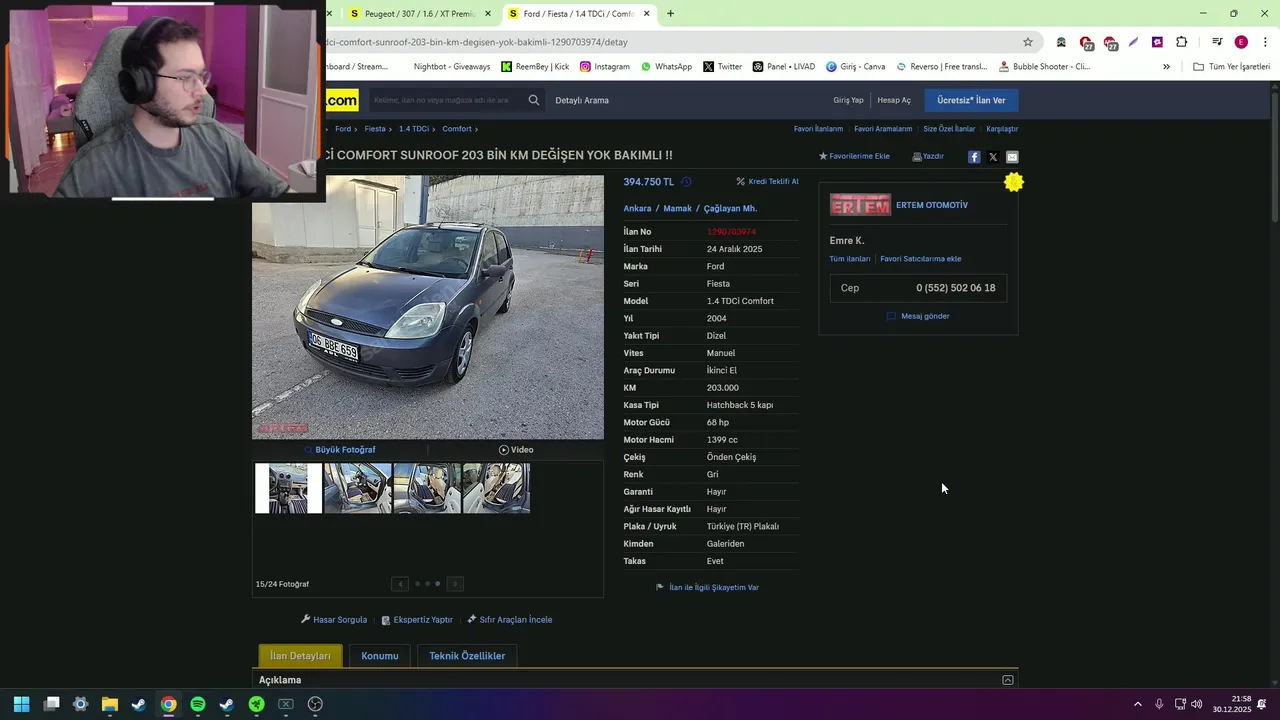
Task: Open the Video view of the car
Action: click(516, 450)
